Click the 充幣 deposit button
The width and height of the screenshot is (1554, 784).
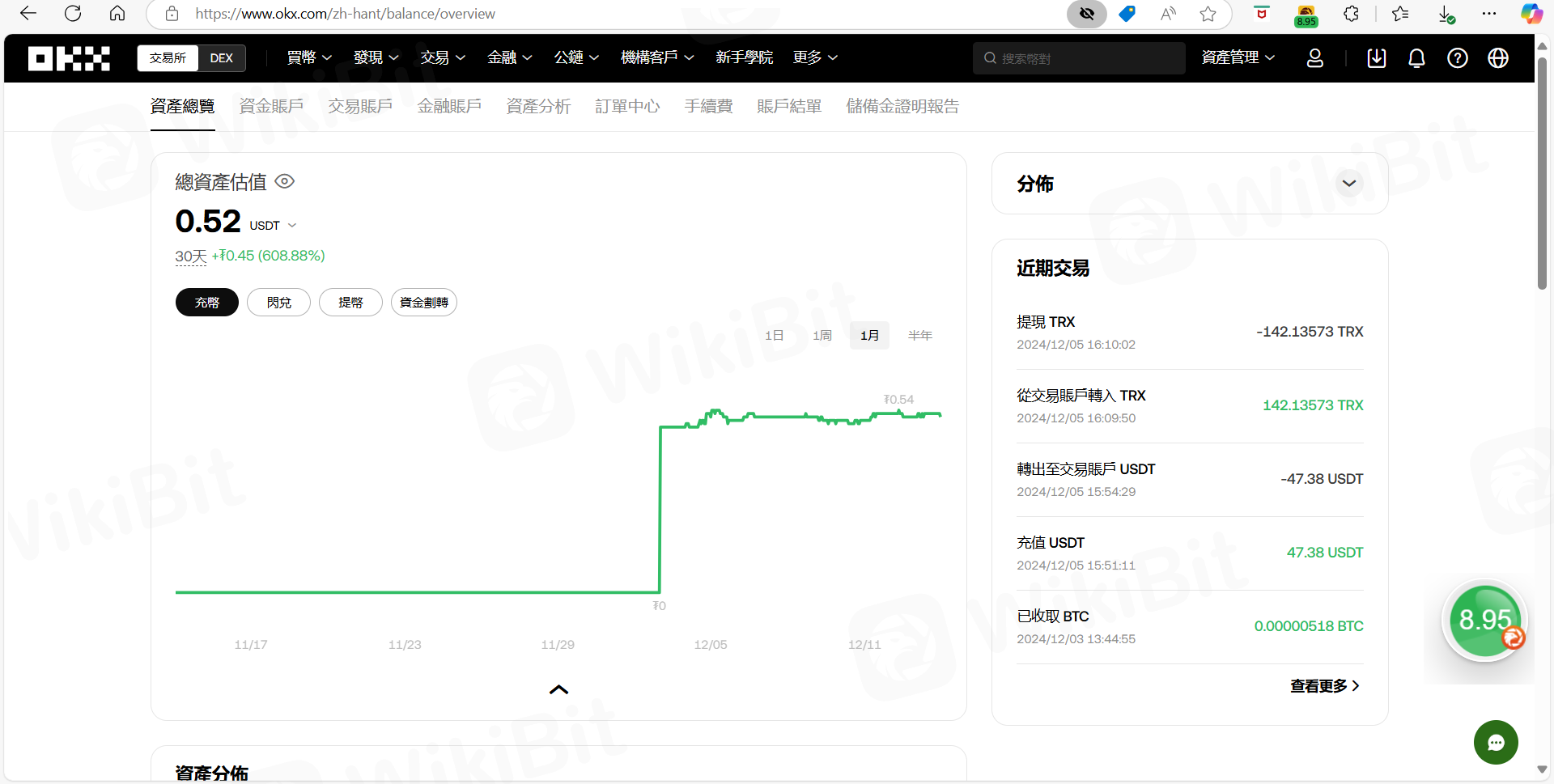pyautogui.click(x=206, y=303)
